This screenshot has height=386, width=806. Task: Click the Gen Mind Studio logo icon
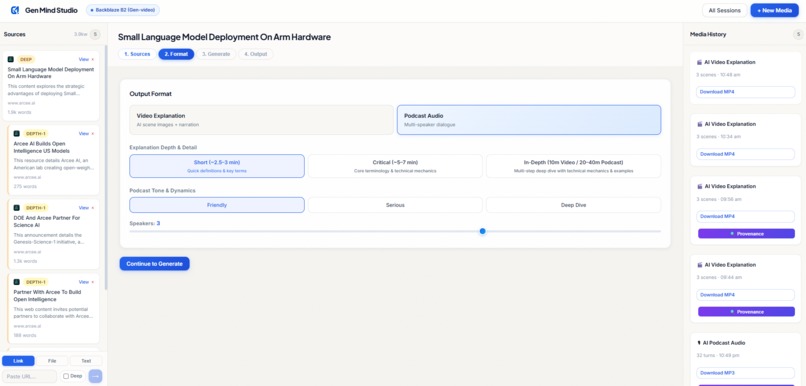(15, 10)
